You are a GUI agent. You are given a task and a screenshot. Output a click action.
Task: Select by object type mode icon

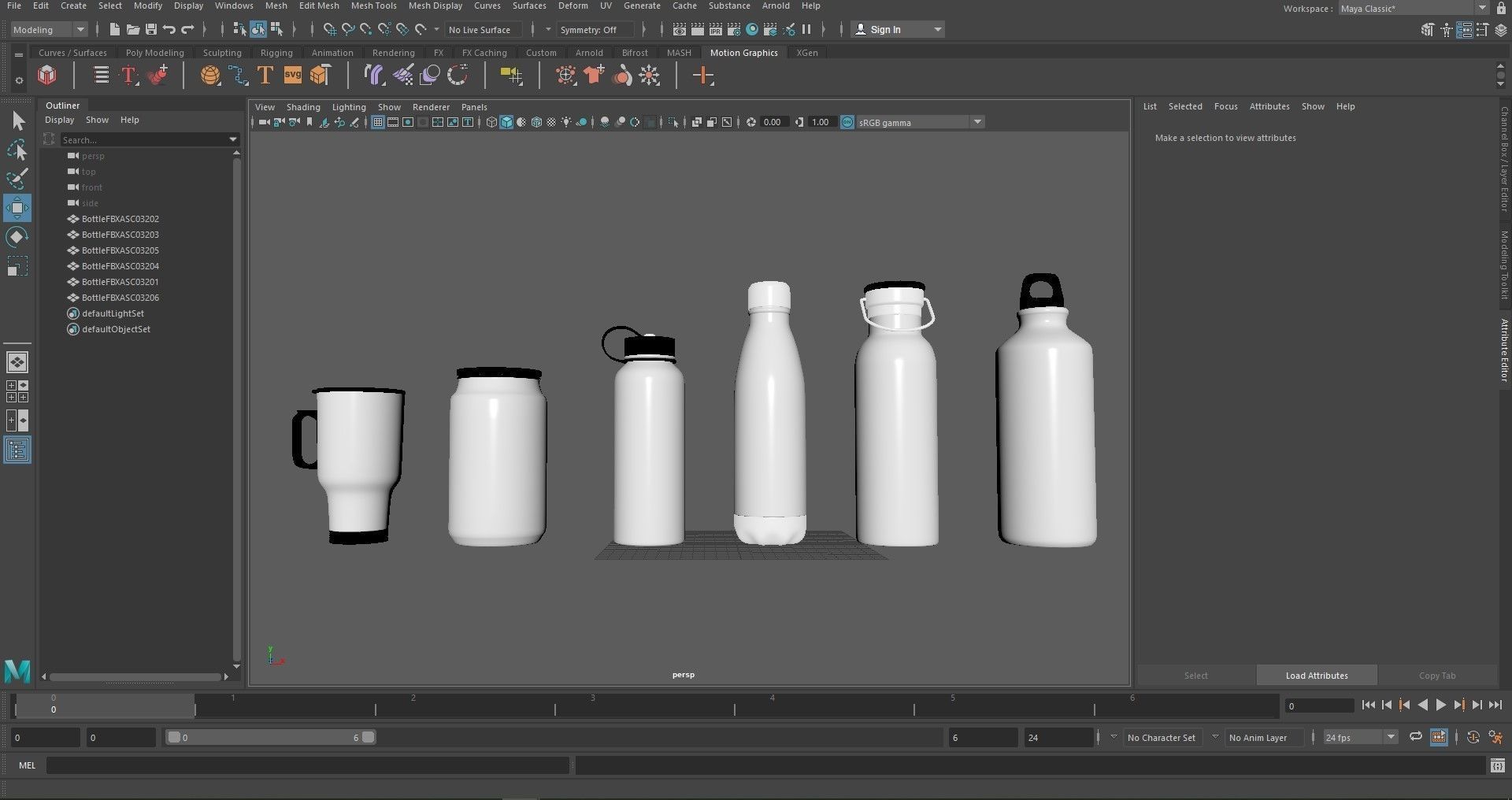(x=258, y=30)
